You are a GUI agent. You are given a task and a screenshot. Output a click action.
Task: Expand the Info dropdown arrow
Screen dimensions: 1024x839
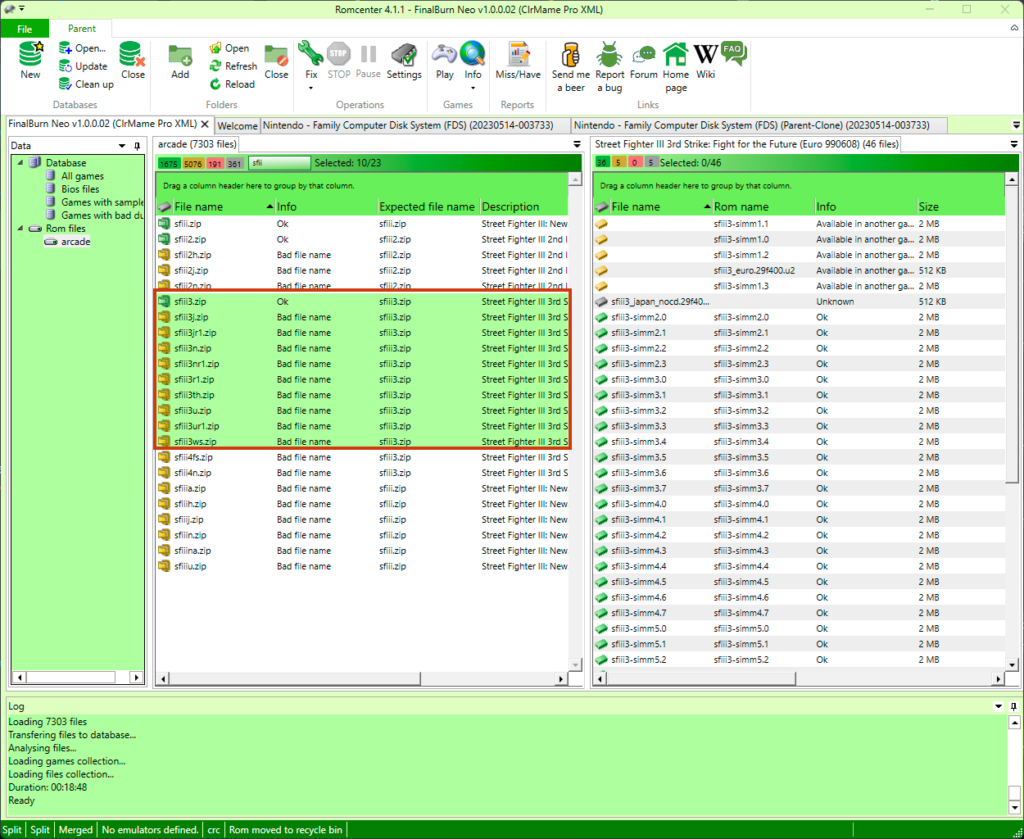tap(472, 88)
